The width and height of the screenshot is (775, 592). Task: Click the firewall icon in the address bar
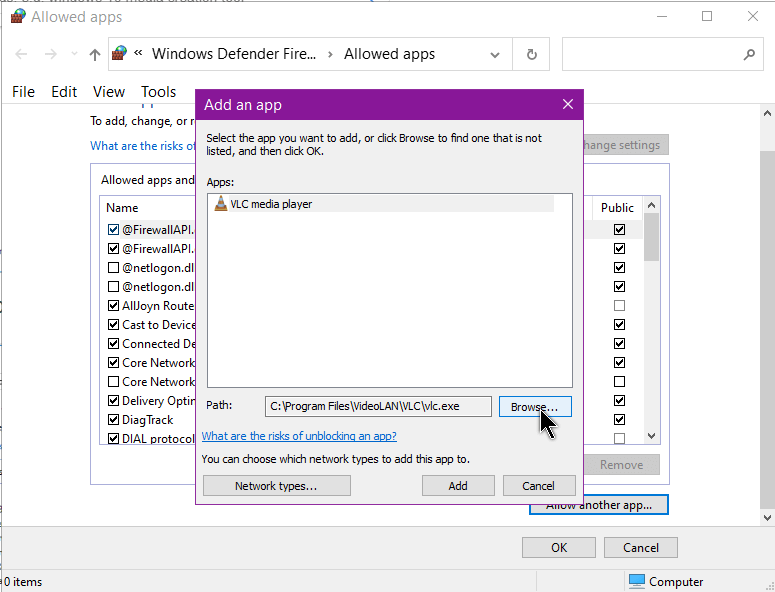pos(119,53)
